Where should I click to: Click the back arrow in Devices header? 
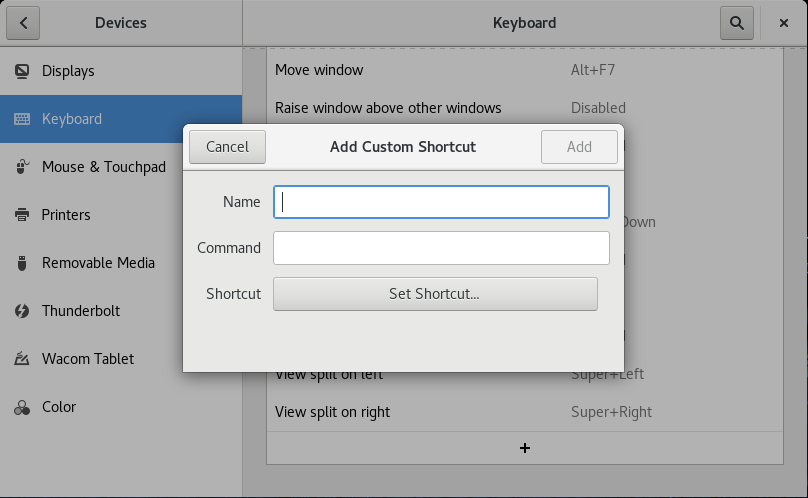coord(24,22)
